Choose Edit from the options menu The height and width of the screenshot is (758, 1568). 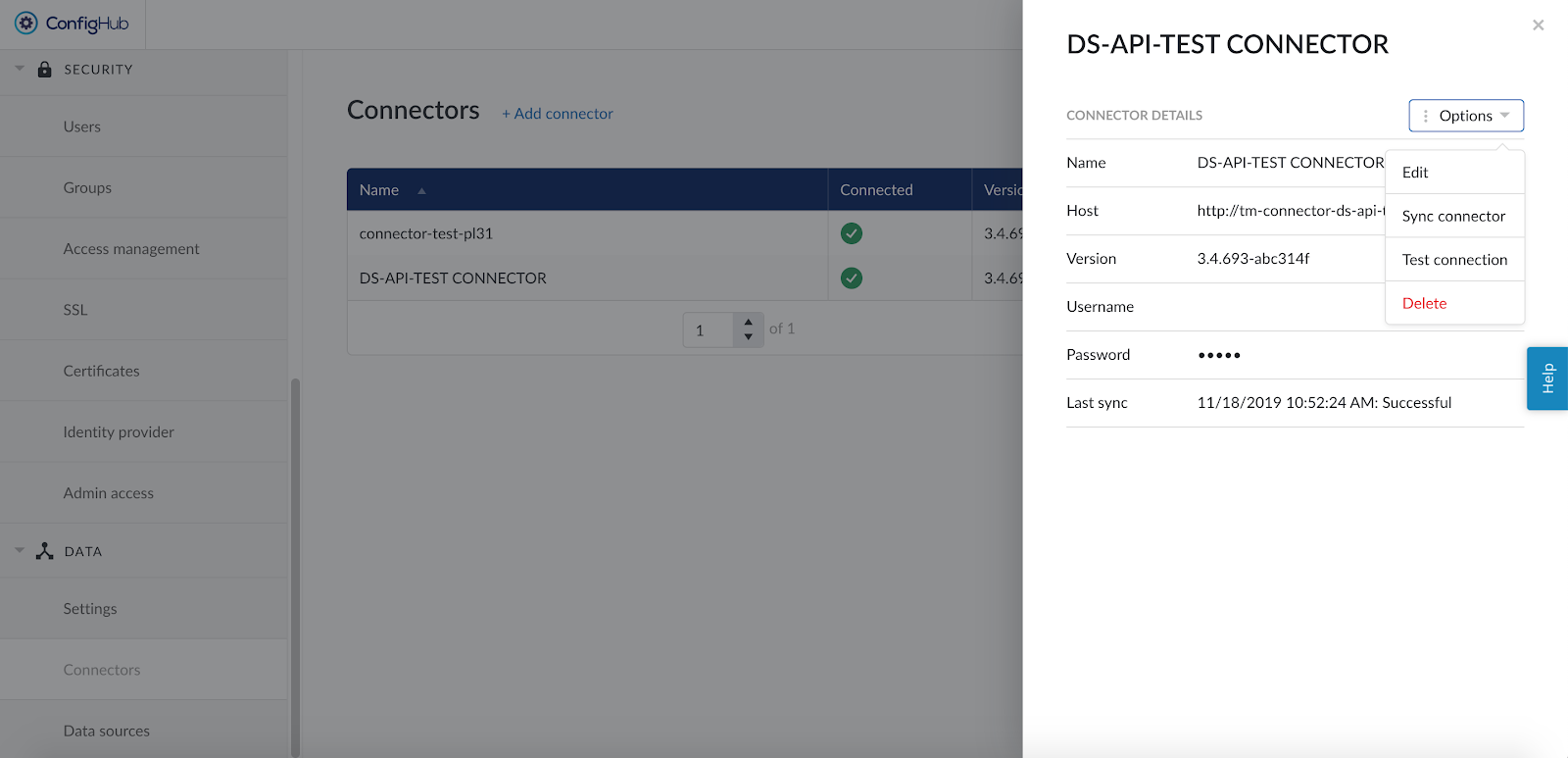(1415, 173)
